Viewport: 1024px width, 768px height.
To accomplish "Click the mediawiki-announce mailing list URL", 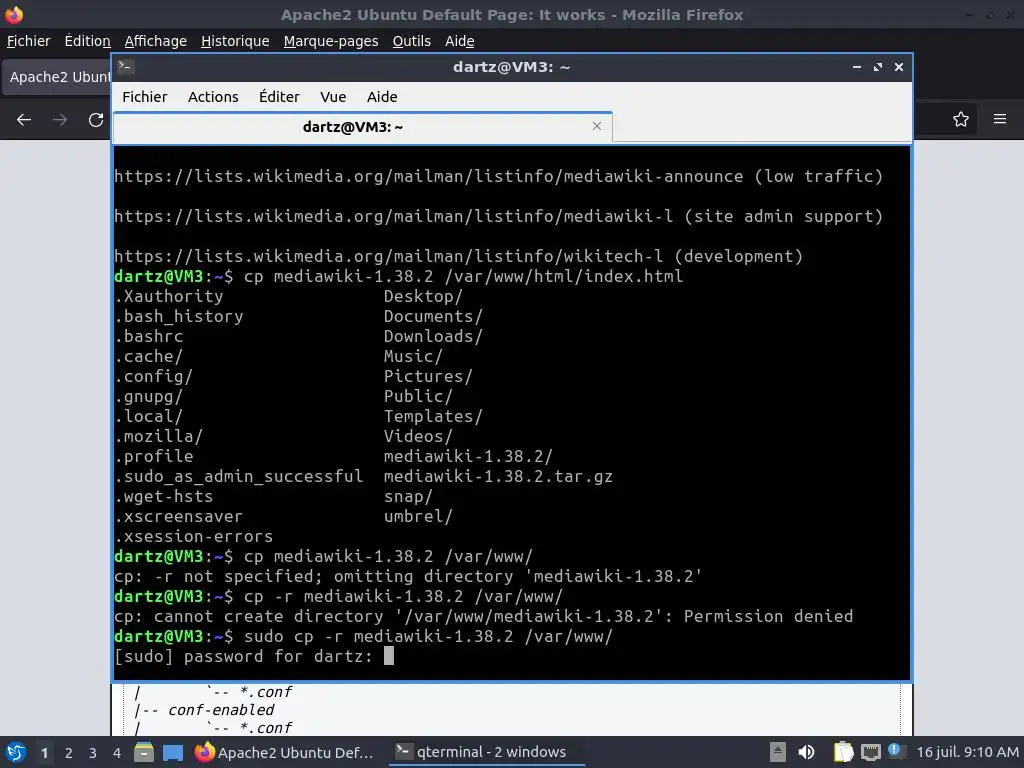I will click(428, 176).
